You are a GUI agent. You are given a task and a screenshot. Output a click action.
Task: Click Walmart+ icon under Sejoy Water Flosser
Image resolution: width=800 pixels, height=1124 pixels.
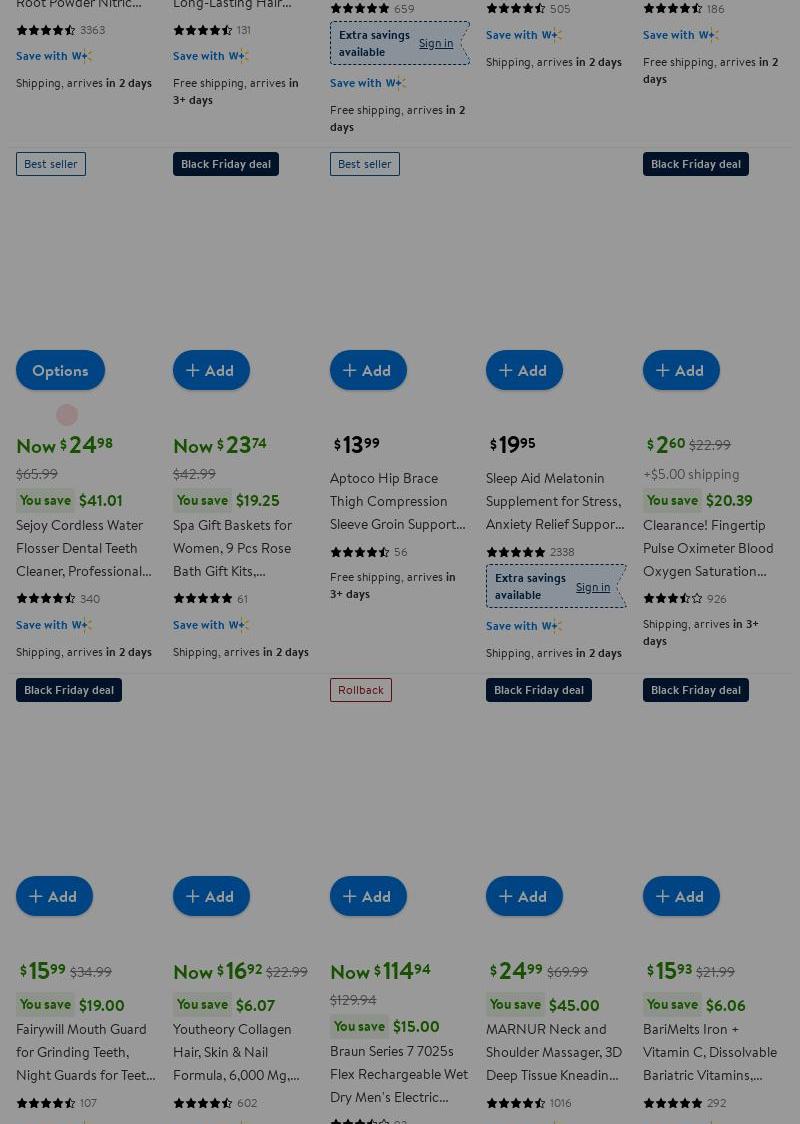tap(81, 625)
